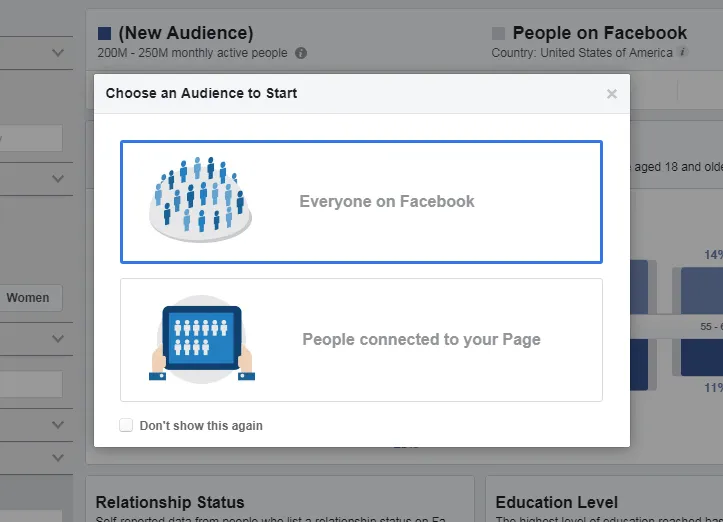Click the 14% bar in the age chart

point(702,290)
